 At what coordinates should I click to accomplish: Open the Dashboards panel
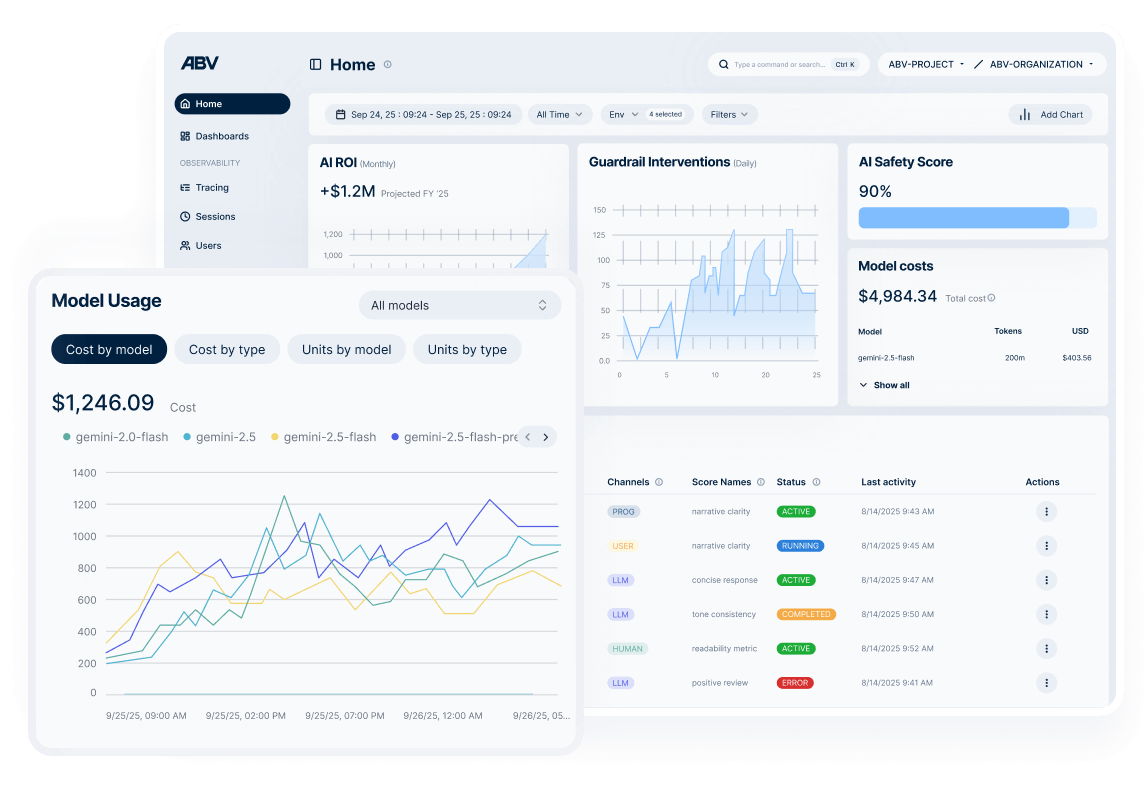click(215, 136)
